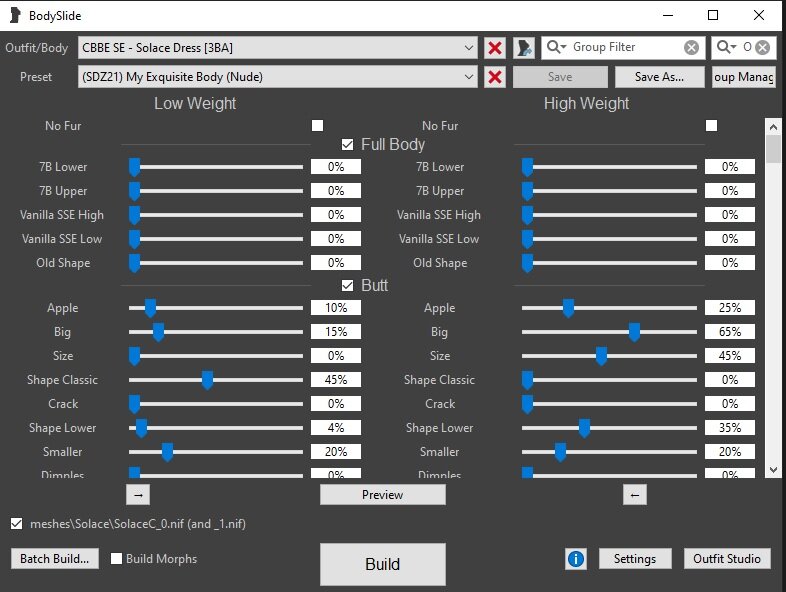Click Save As... button
This screenshot has height=592, width=786.
pyautogui.click(x=659, y=77)
